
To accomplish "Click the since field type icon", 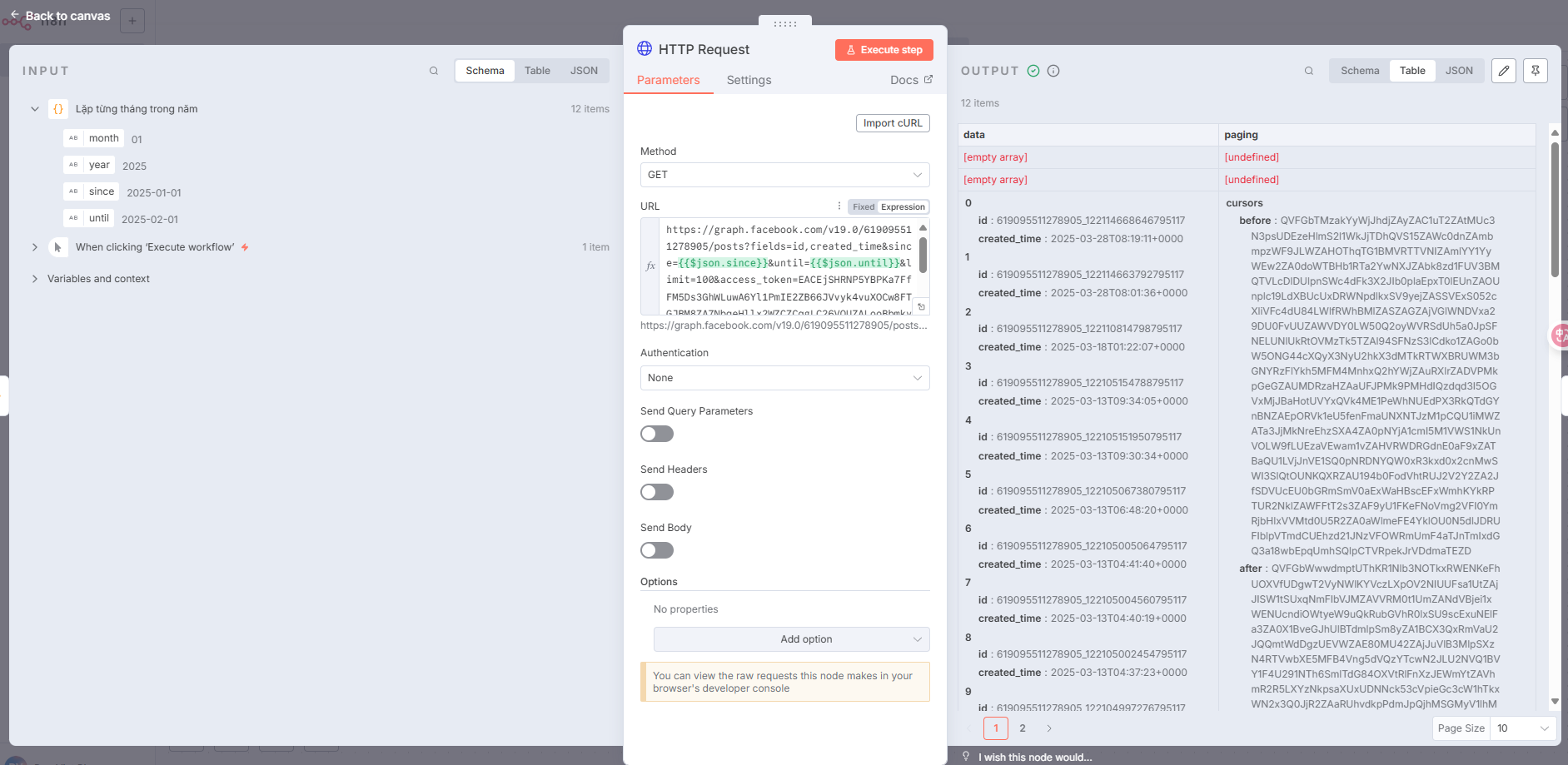I will pyautogui.click(x=73, y=191).
